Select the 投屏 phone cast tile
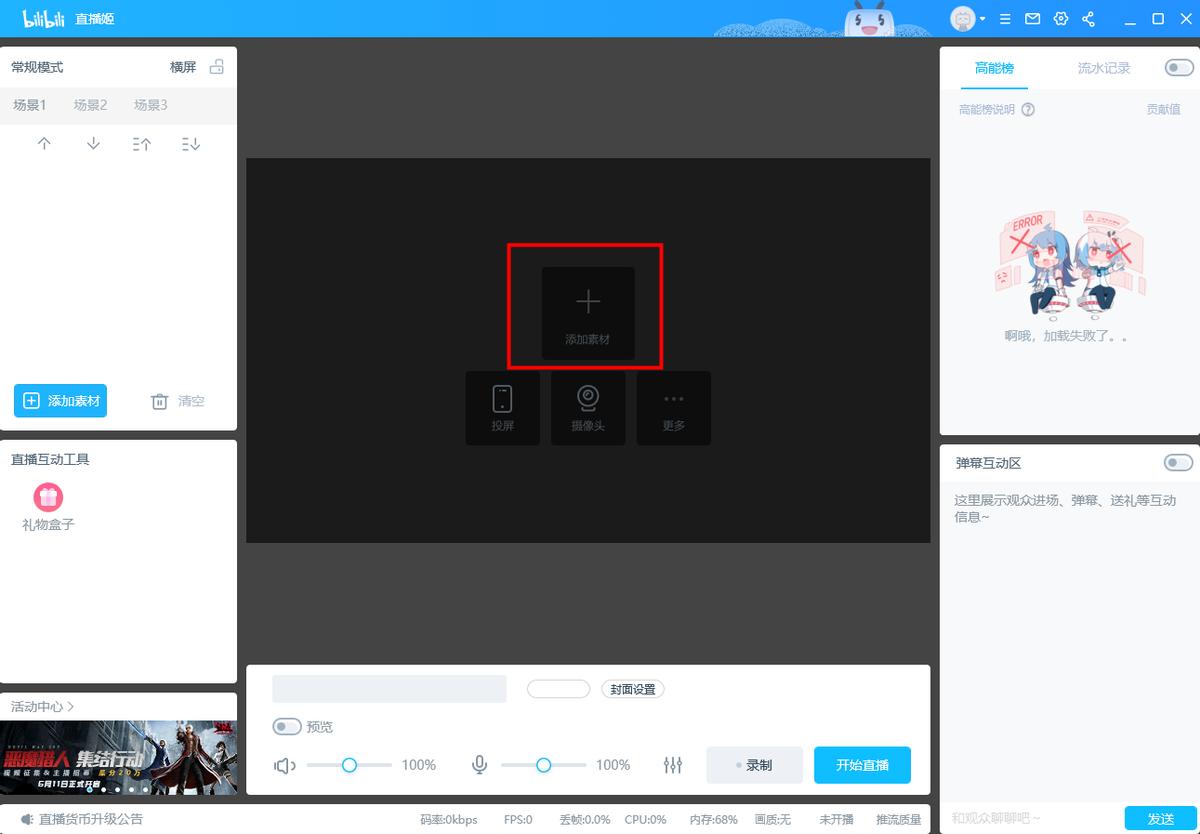The width and height of the screenshot is (1200, 834). tap(502, 408)
